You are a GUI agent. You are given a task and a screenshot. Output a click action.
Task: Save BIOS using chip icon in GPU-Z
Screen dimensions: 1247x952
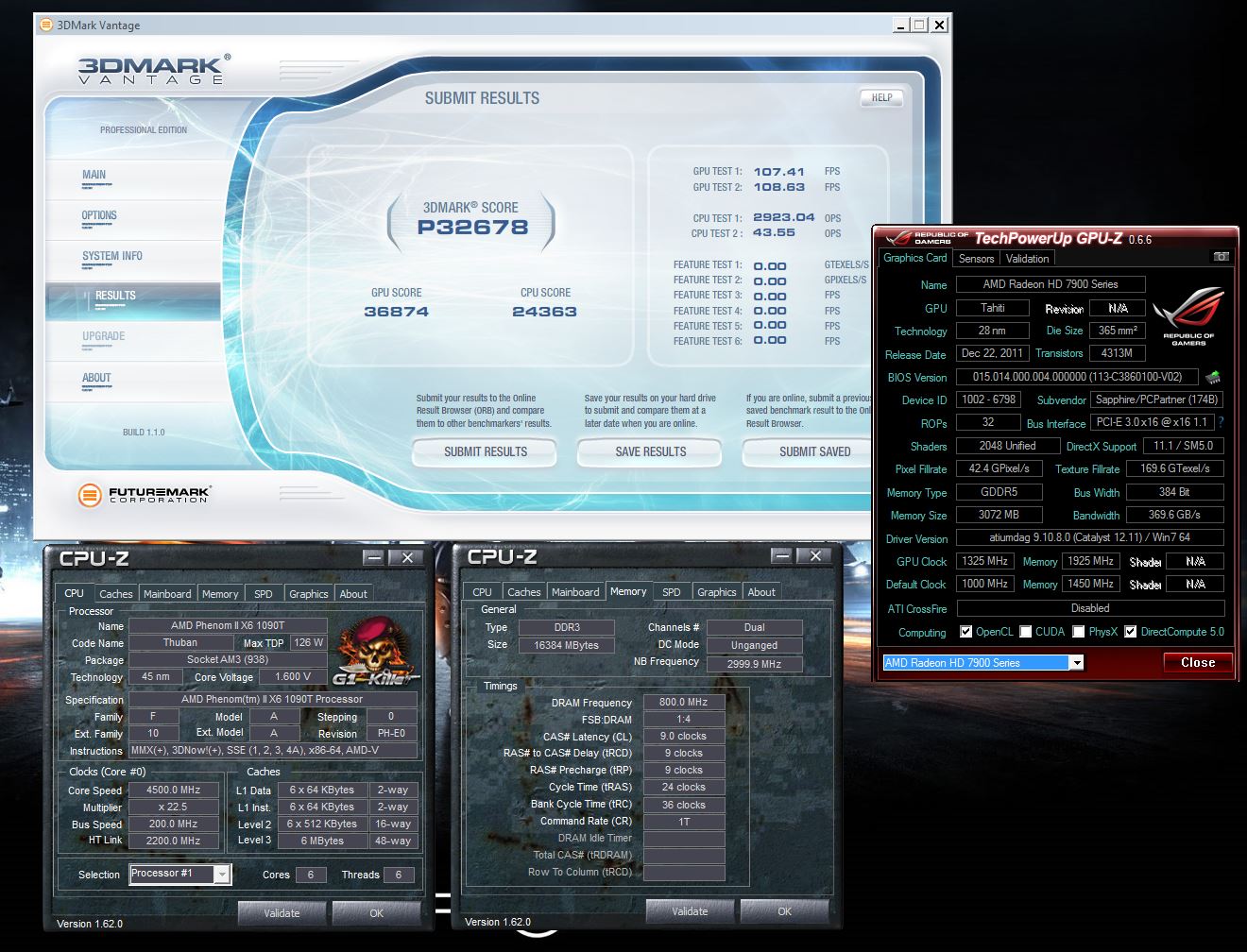1213,377
